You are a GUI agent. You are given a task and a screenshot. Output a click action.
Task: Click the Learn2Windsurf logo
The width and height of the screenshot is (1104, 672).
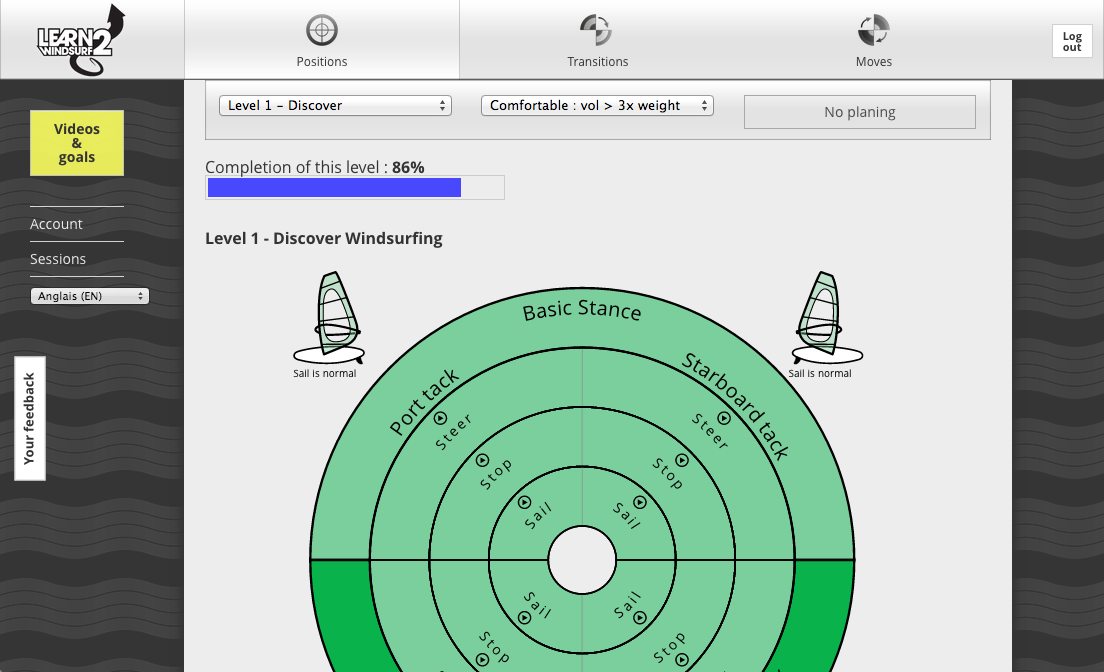point(81,39)
